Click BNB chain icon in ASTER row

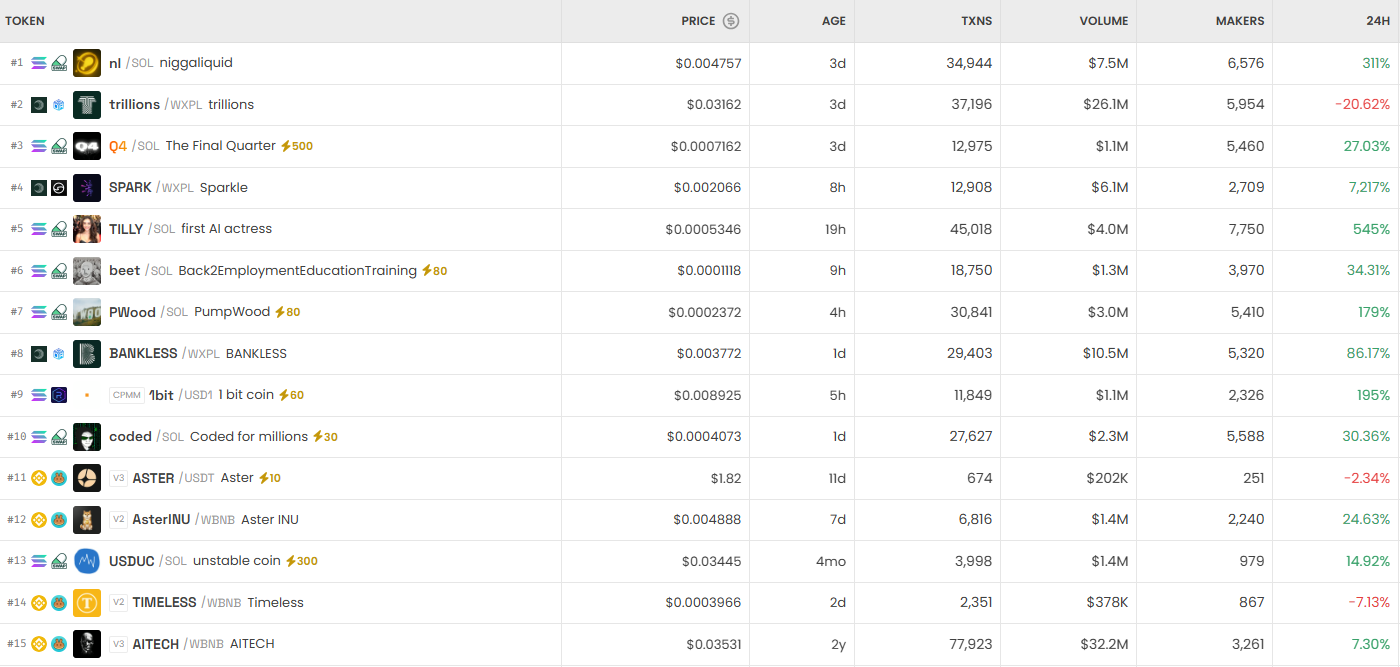39,478
